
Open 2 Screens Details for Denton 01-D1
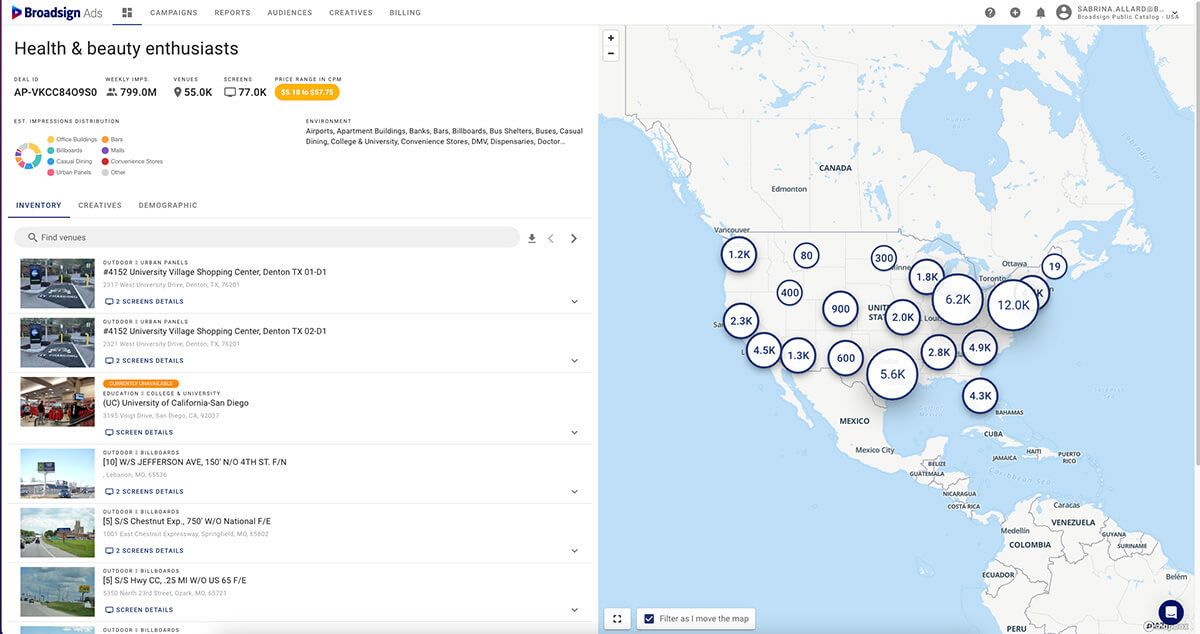pos(144,302)
